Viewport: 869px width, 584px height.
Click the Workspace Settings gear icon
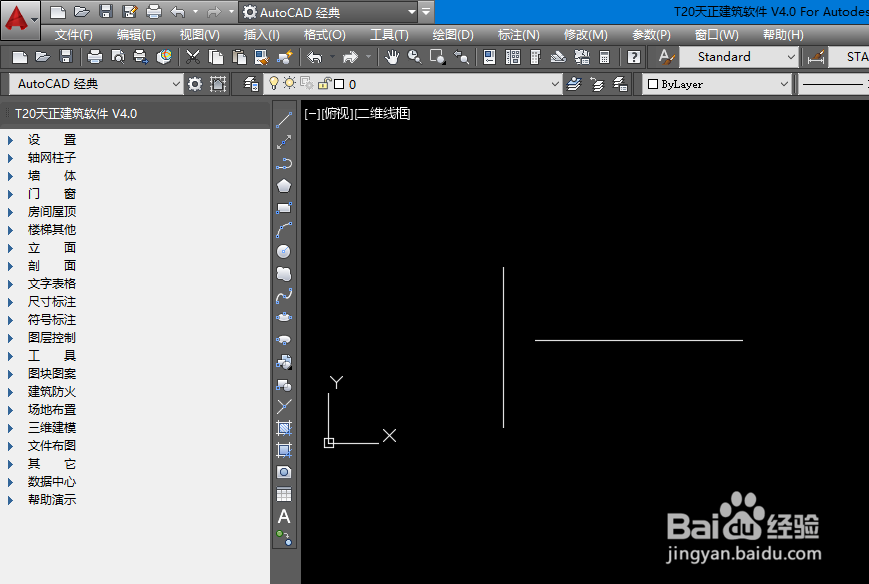(195, 84)
